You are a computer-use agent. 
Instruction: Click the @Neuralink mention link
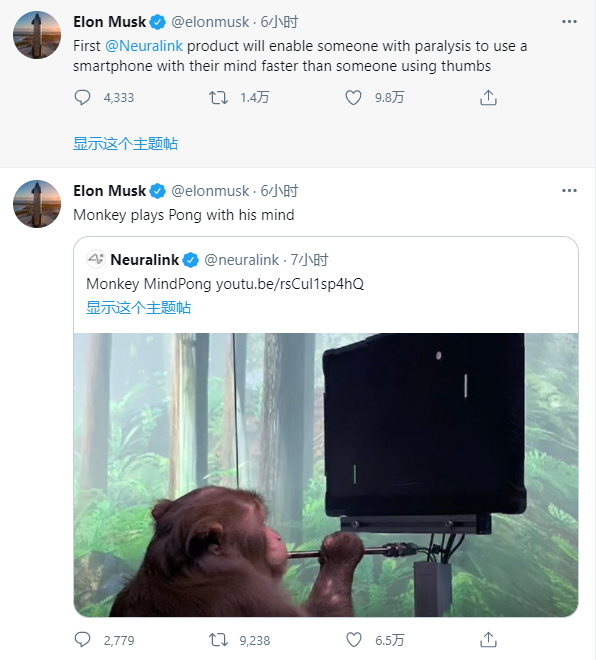(x=144, y=46)
